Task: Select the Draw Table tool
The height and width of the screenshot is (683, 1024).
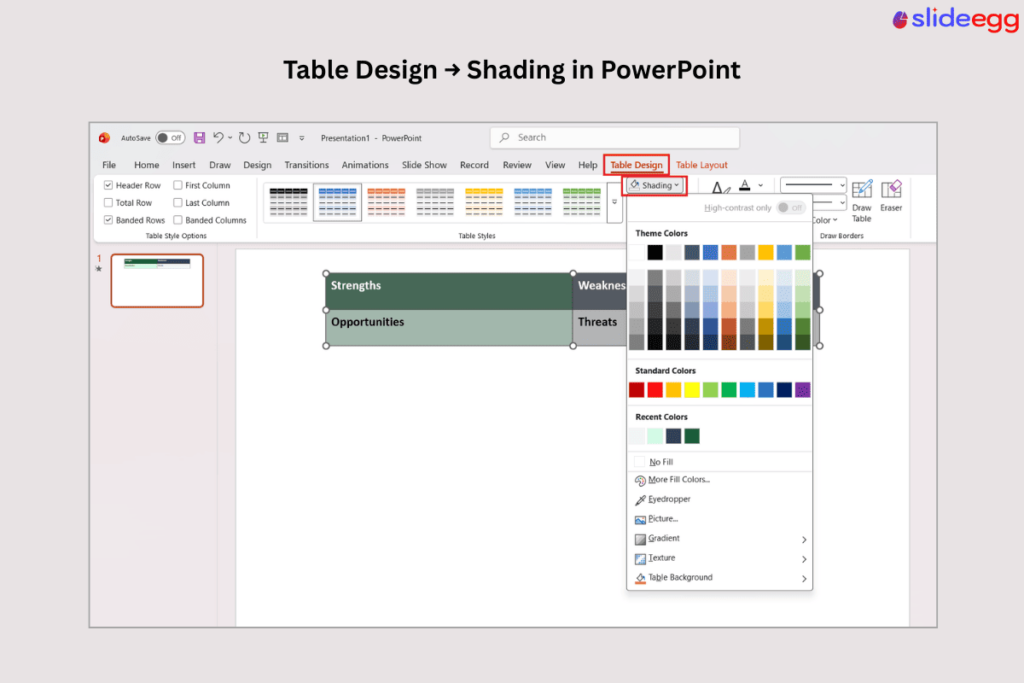Action: point(861,201)
